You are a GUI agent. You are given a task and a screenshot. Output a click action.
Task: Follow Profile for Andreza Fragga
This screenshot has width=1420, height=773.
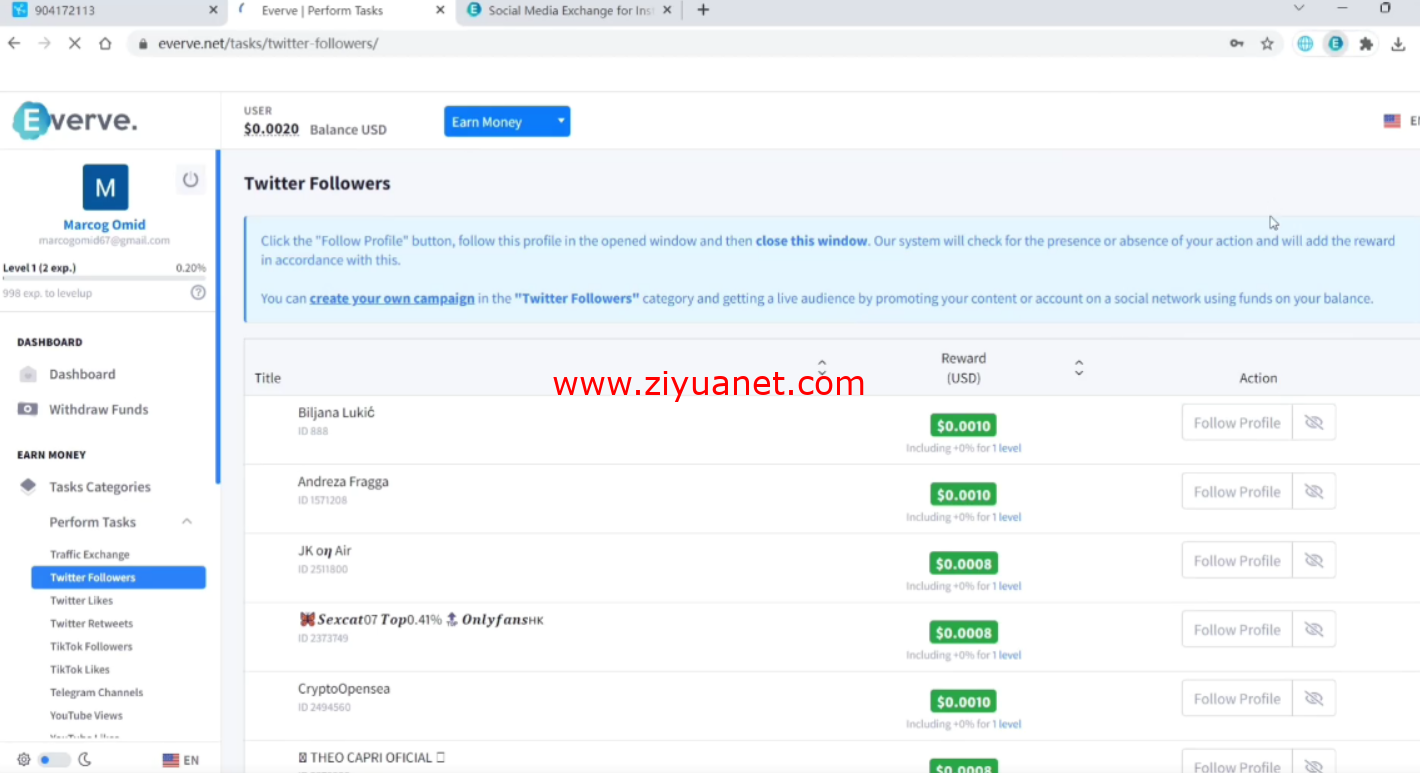pyautogui.click(x=1237, y=492)
